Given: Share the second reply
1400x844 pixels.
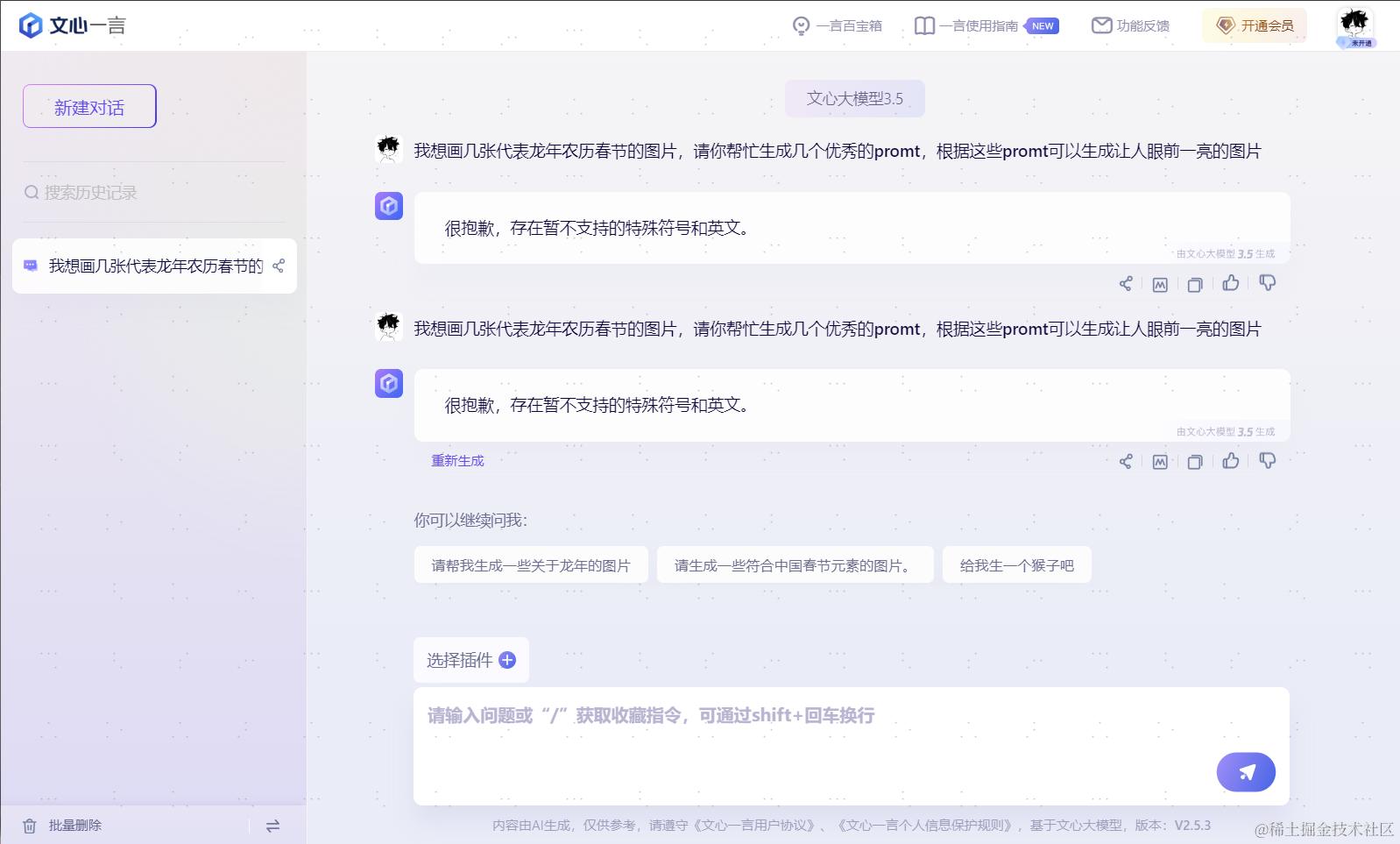Looking at the screenshot, I should point(1126,461).
